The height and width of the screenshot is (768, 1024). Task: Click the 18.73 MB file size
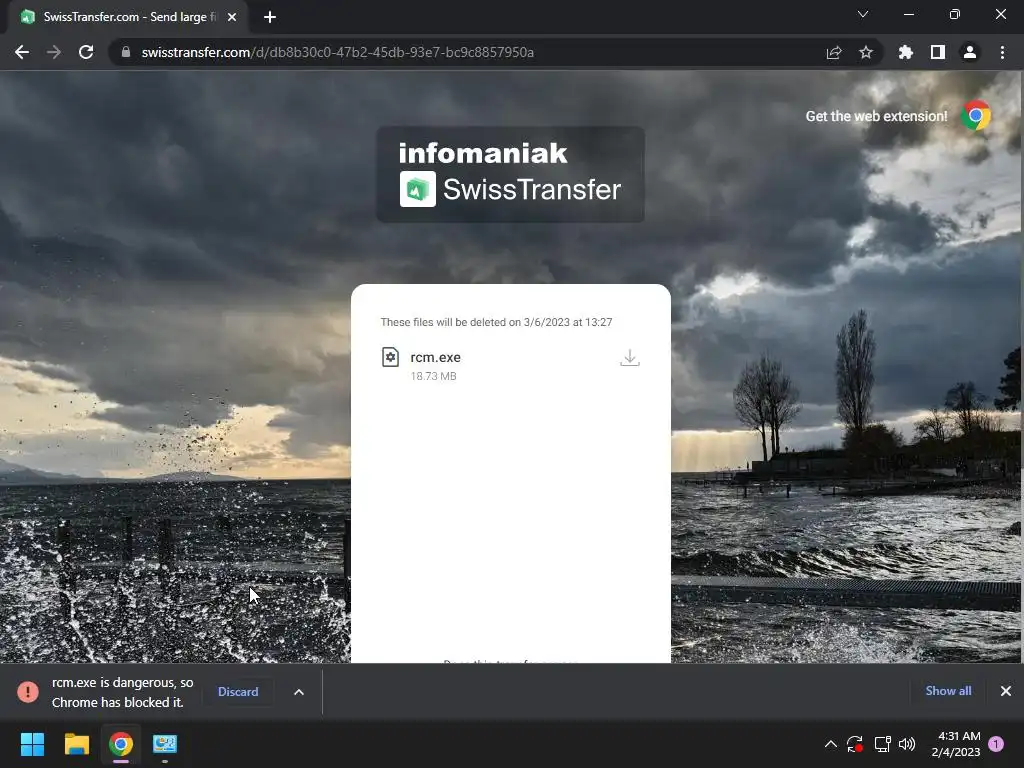tap(434, 376)
